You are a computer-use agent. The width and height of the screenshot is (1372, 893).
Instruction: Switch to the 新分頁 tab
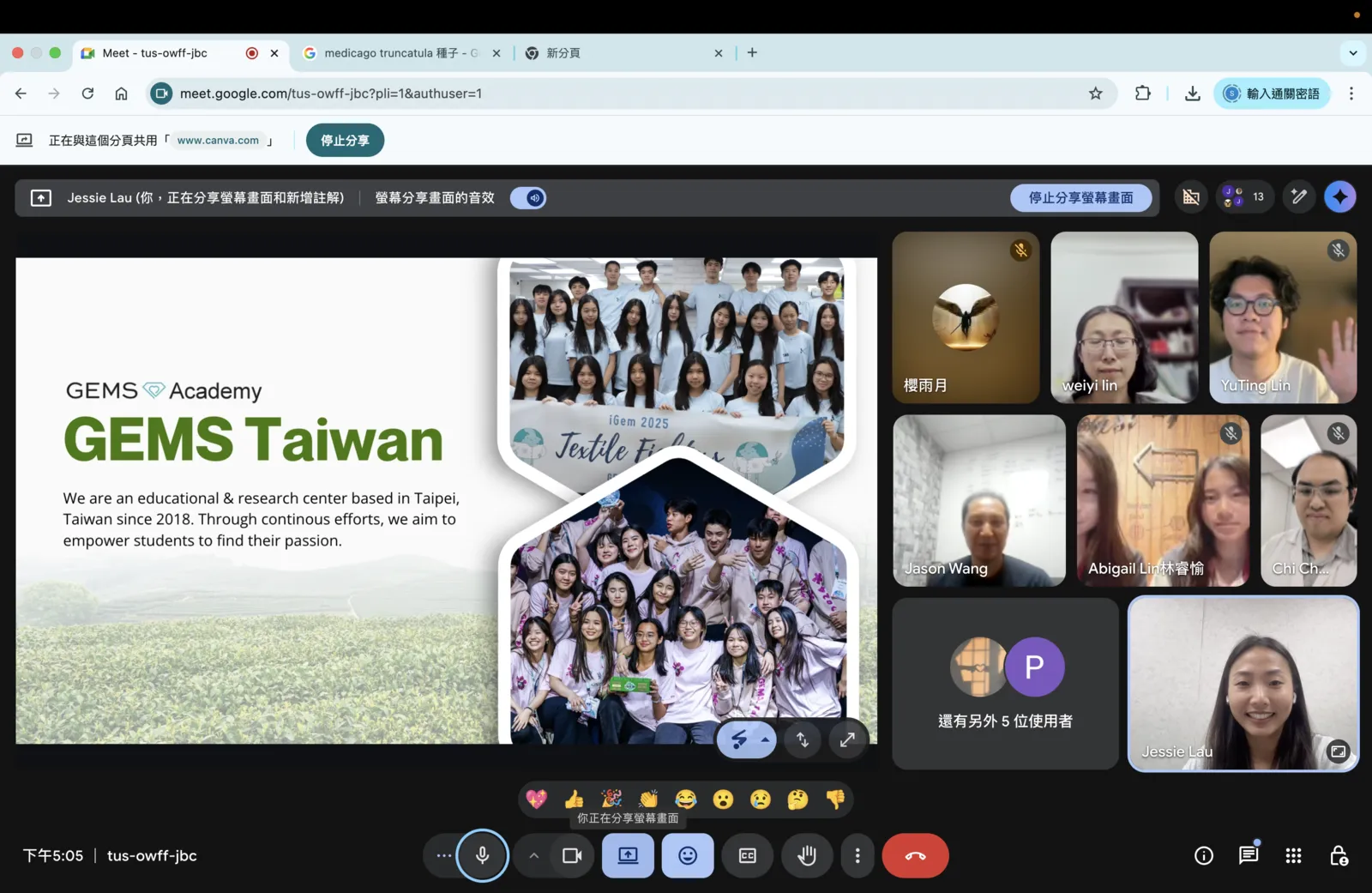(624, 53)
